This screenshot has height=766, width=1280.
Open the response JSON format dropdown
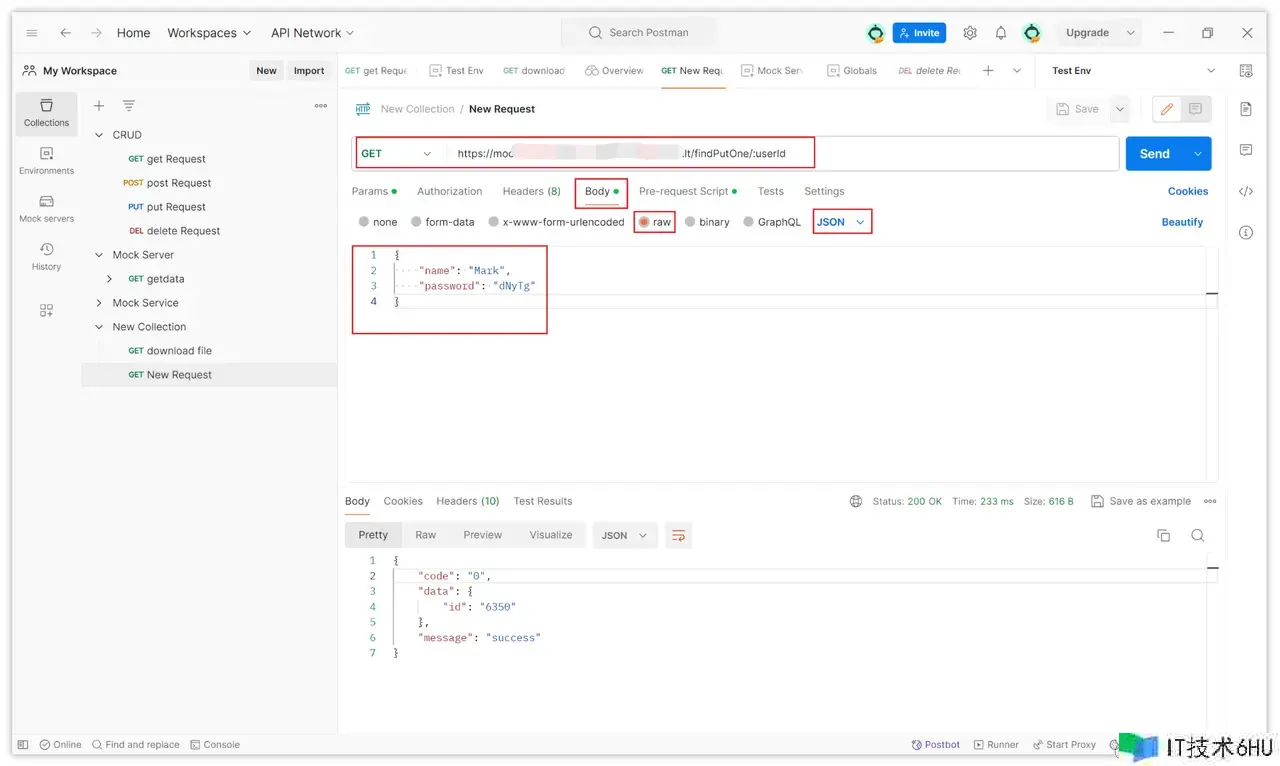(x=625, y=536)
